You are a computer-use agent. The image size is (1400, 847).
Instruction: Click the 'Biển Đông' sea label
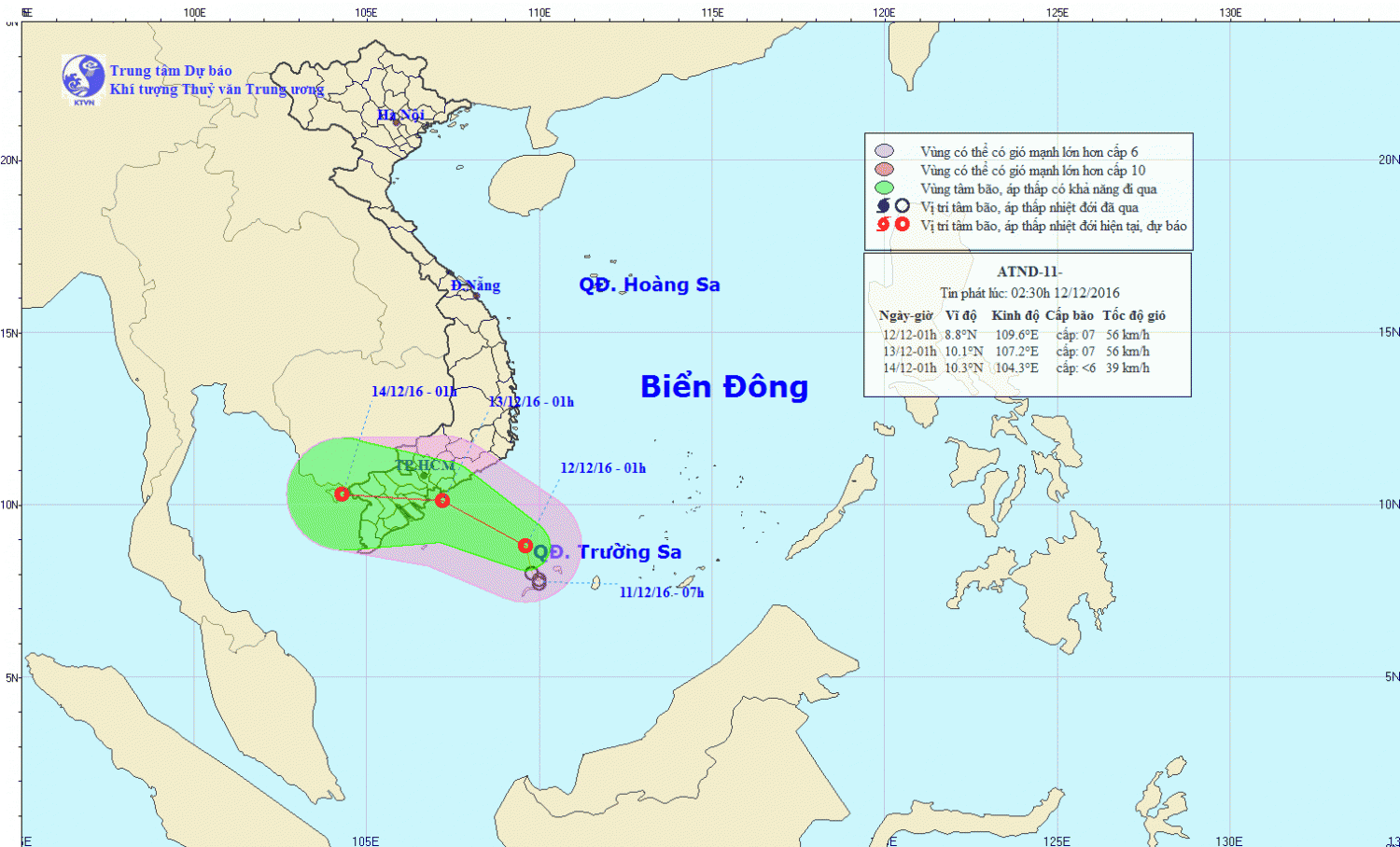click(x=724, y=387)
